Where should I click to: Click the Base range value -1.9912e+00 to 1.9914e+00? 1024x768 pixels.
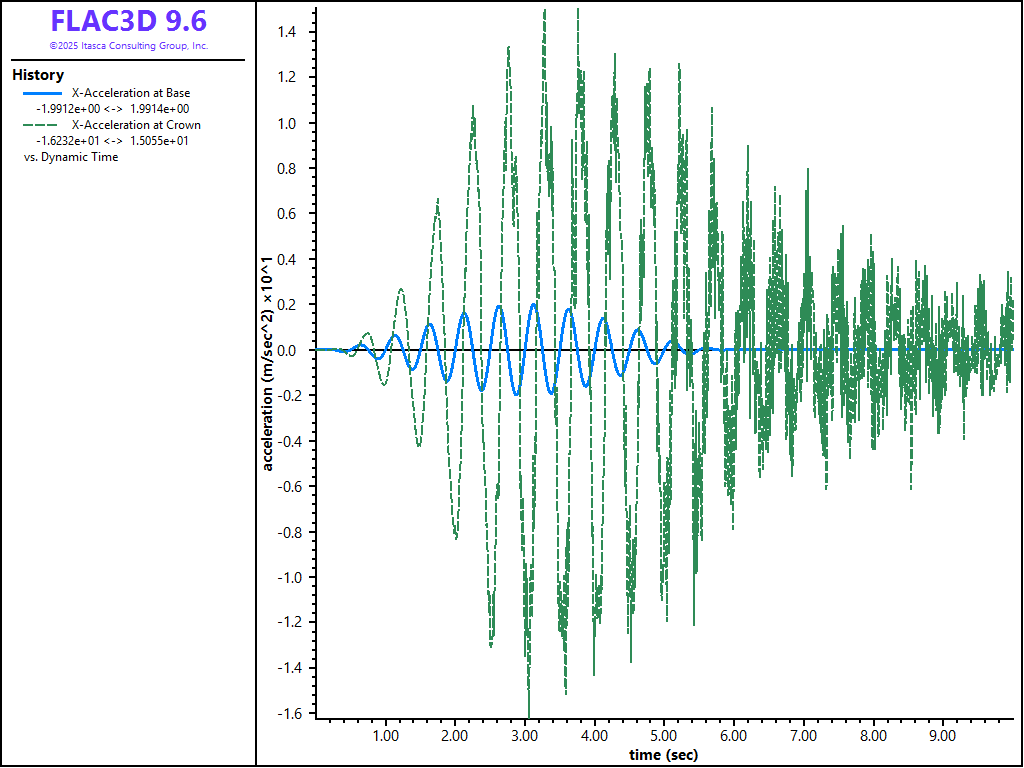(112, 109)
